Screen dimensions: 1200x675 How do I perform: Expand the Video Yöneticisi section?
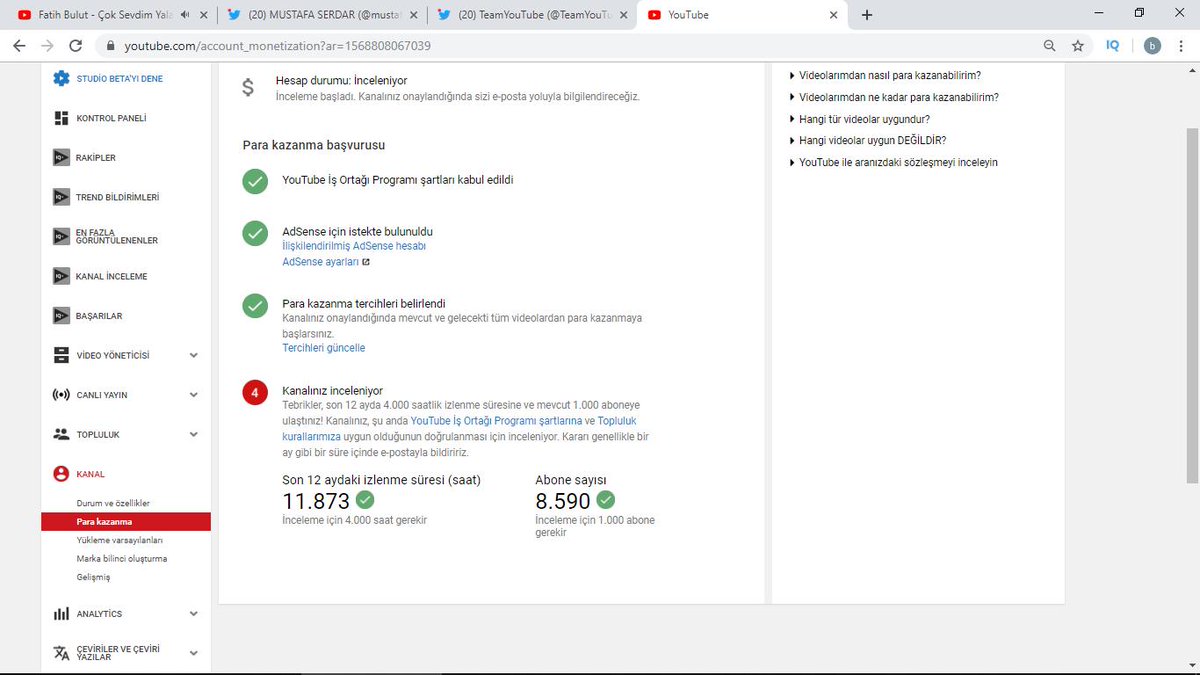(x=194, y=355)
